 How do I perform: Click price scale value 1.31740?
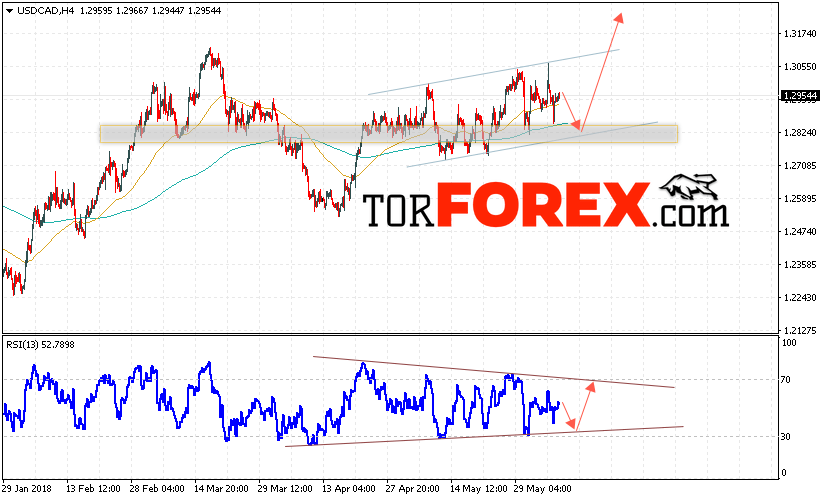800,34
